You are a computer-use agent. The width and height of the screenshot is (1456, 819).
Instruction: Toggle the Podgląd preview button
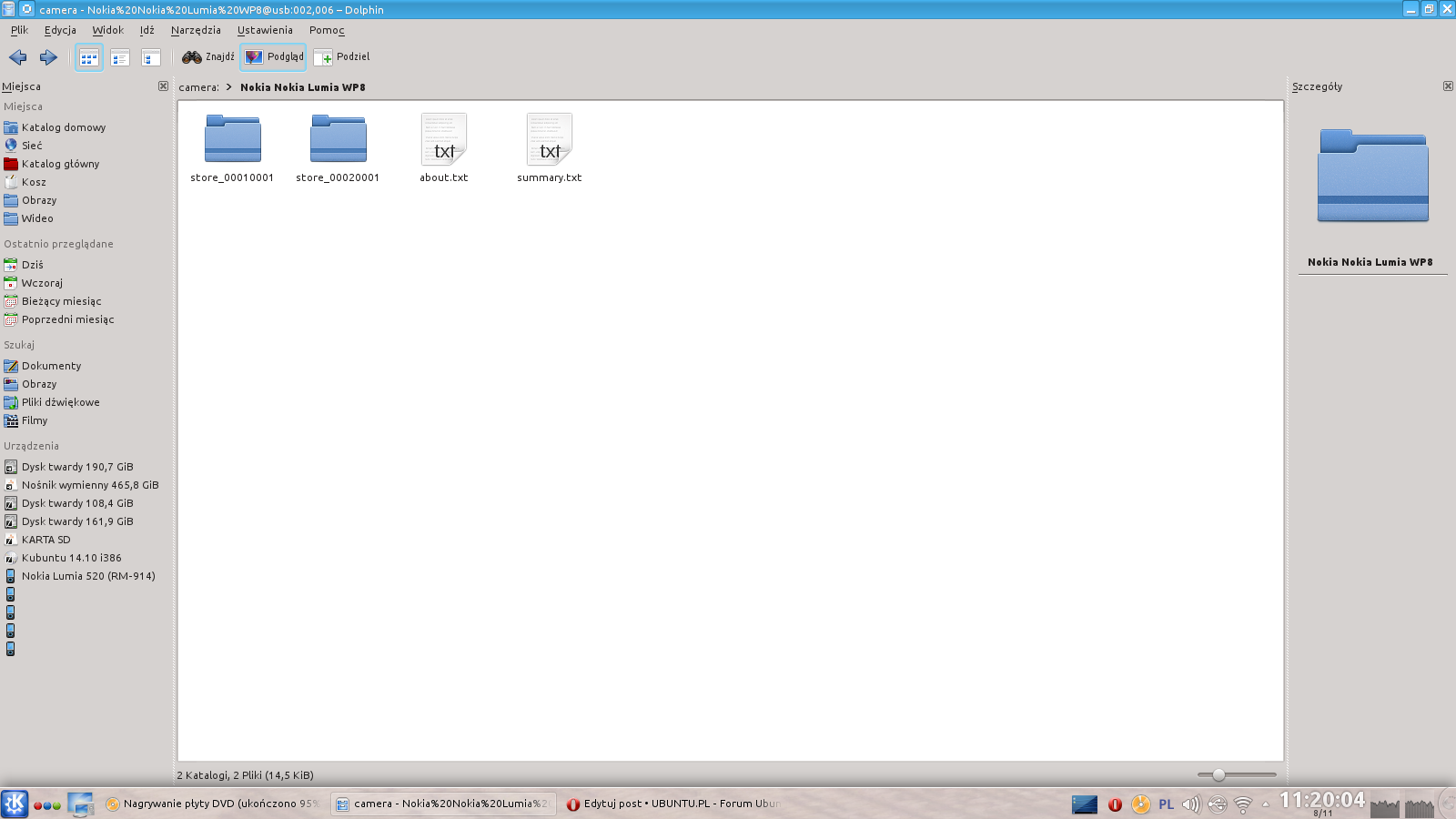[273, 57]
